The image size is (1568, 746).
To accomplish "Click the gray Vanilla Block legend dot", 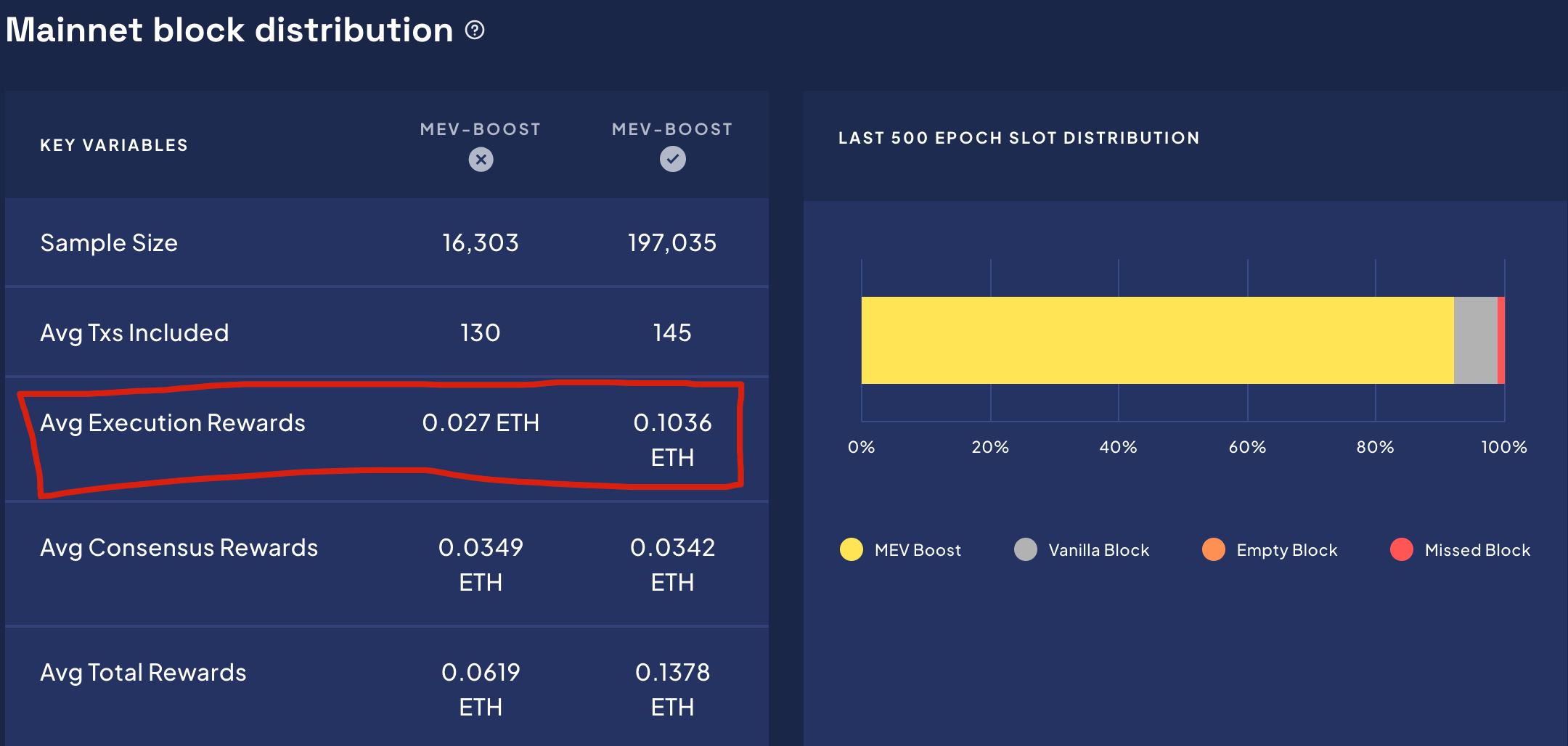I will [1025, 549].
